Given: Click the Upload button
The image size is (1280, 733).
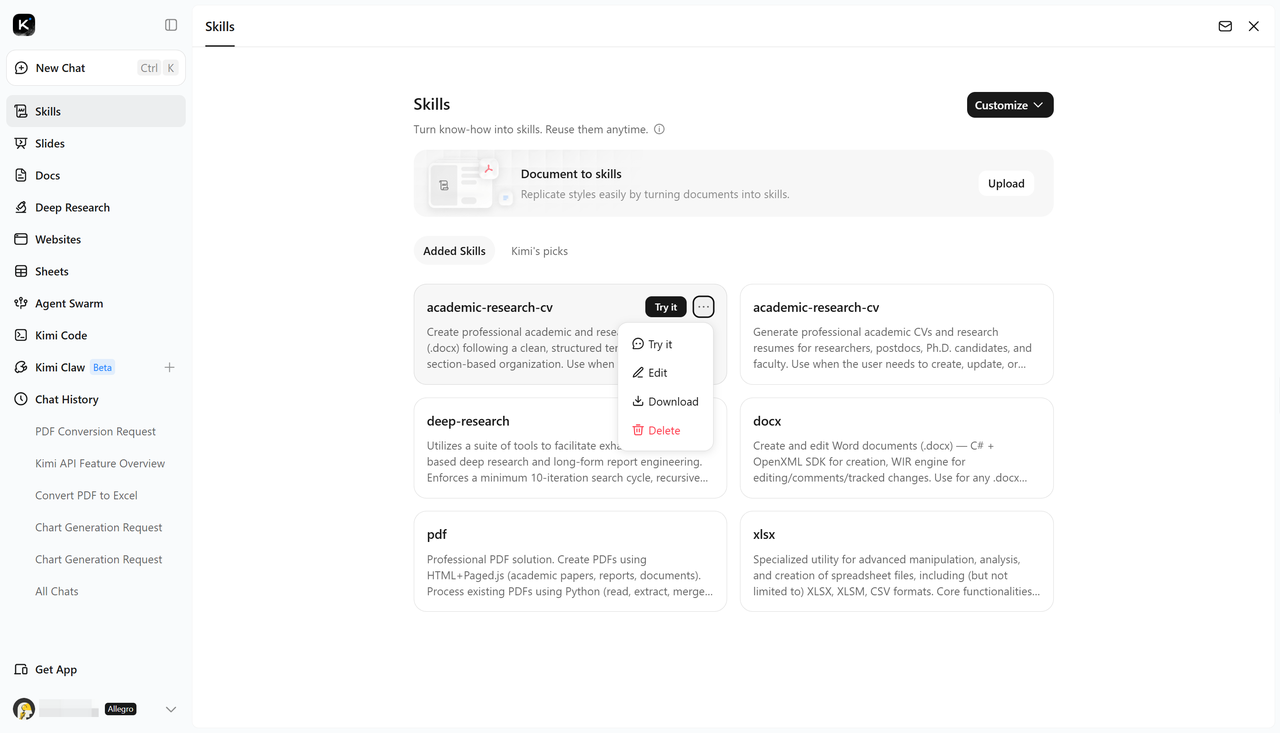Looking at the screenshot, I should click(1006, 183).
